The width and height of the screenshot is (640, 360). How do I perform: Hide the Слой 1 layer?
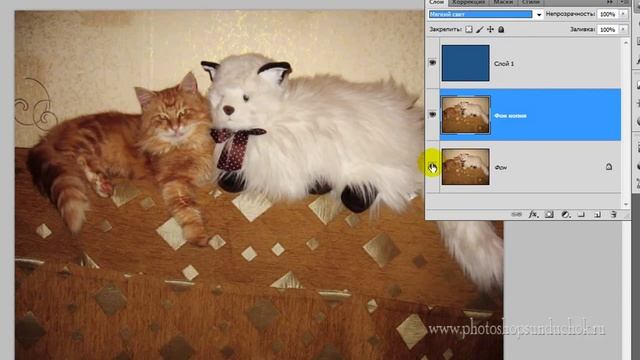pos(432,62)
